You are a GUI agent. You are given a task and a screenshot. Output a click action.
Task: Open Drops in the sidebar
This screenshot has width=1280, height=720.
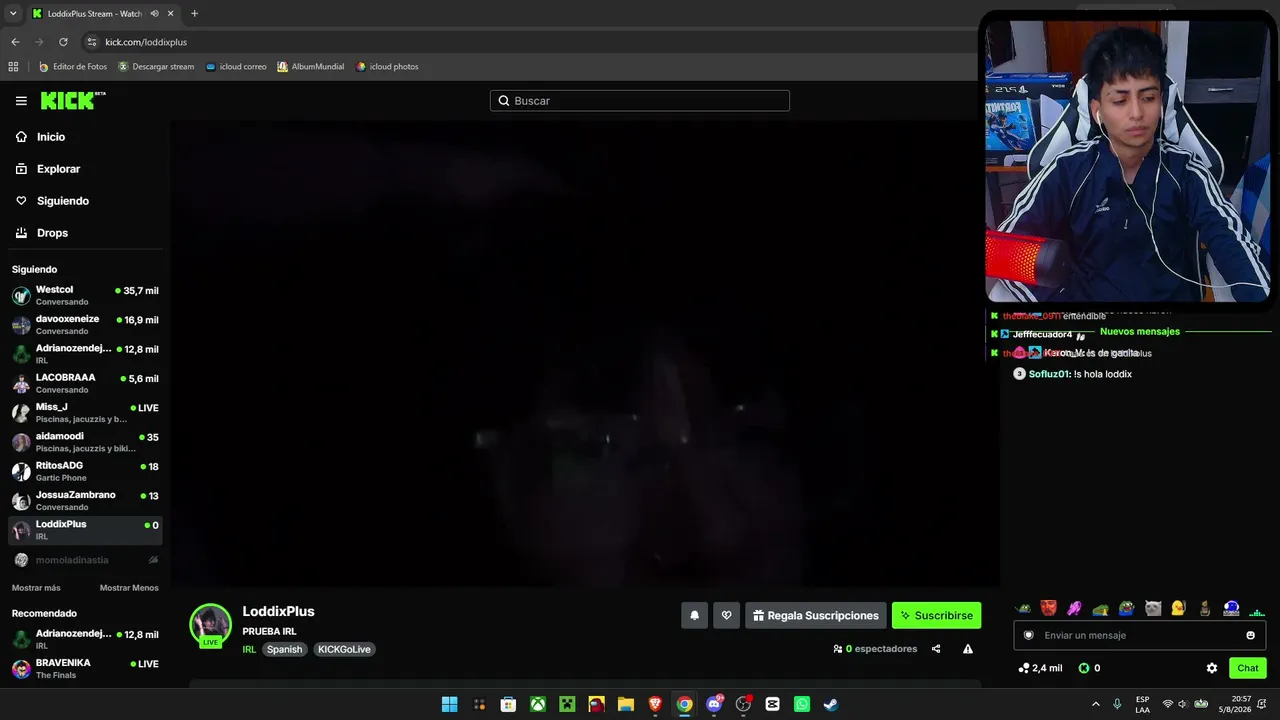[52, 233]
